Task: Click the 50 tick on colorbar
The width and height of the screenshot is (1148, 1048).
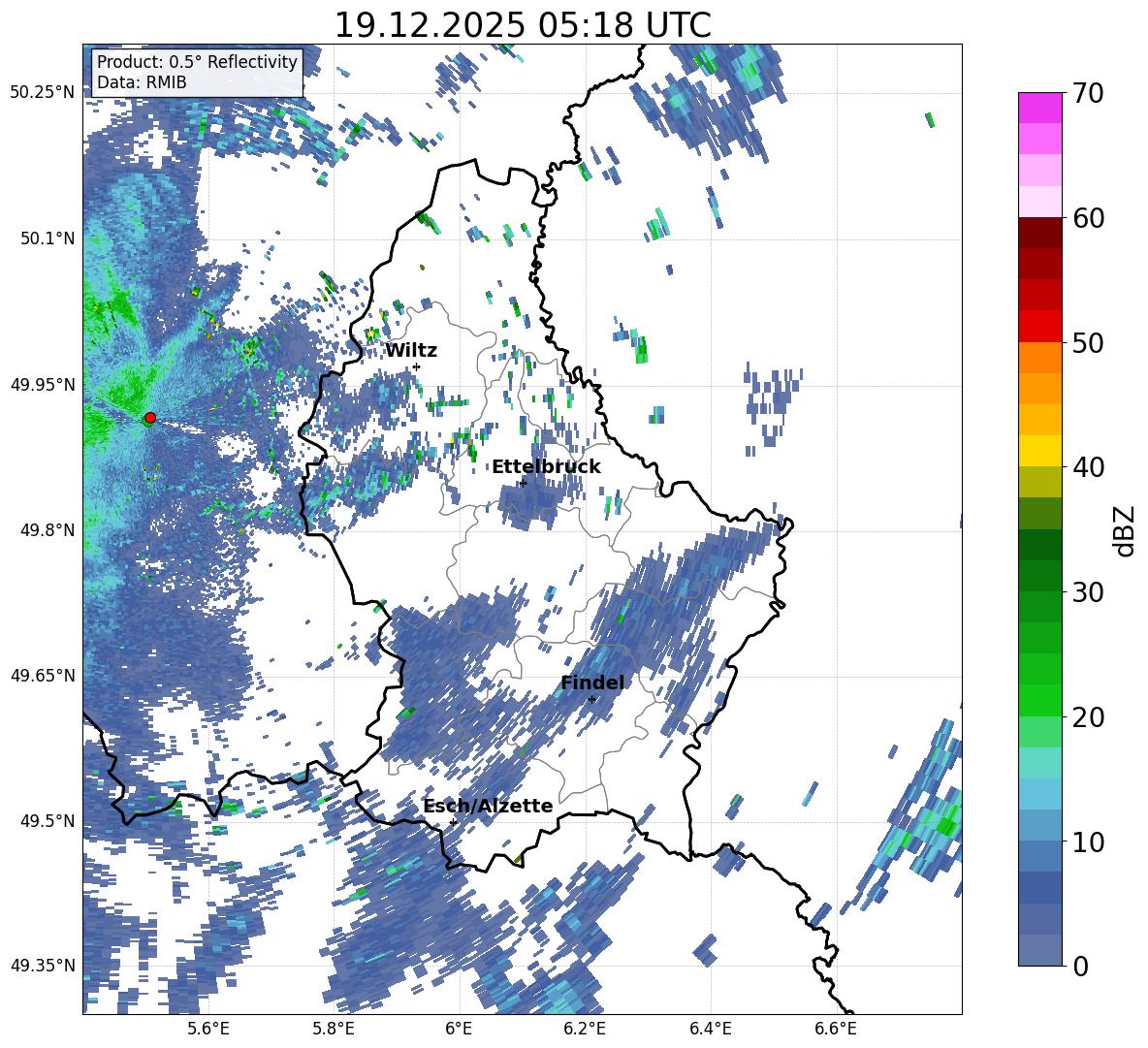Action: coord(1088,342)
